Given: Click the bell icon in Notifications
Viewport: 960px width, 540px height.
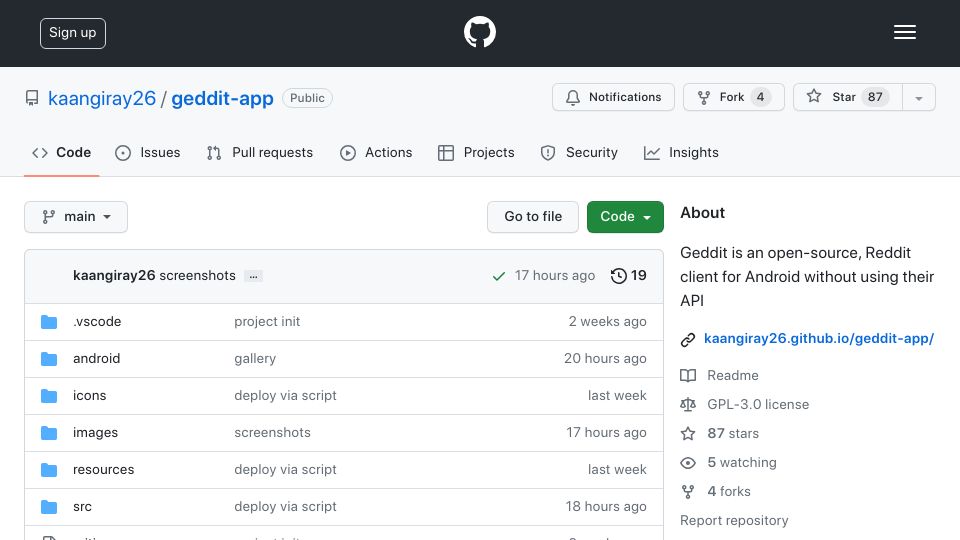Looking at the screenshot, I should 572,97.
